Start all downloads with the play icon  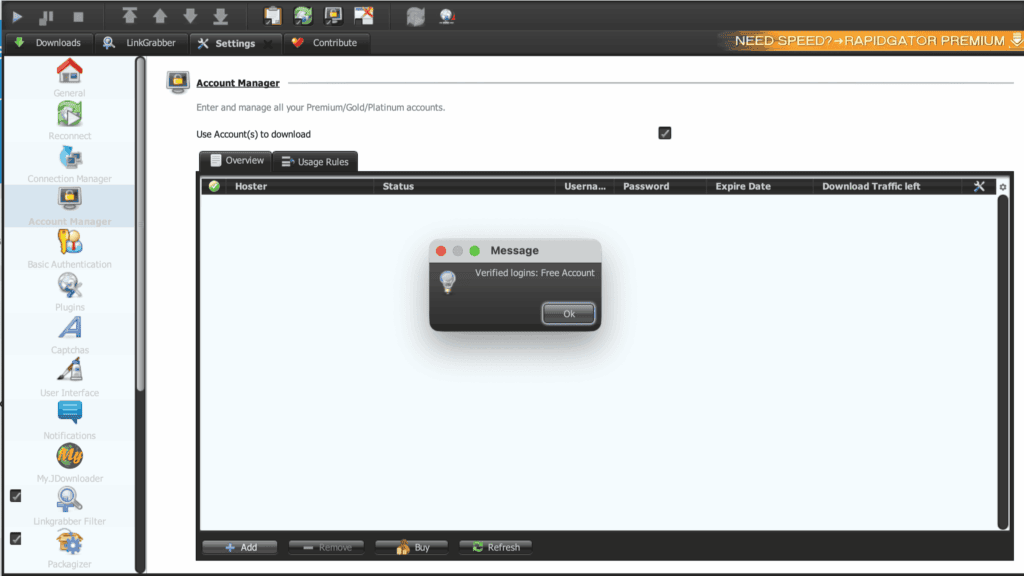pyautogui.click(x=17, y=16)
